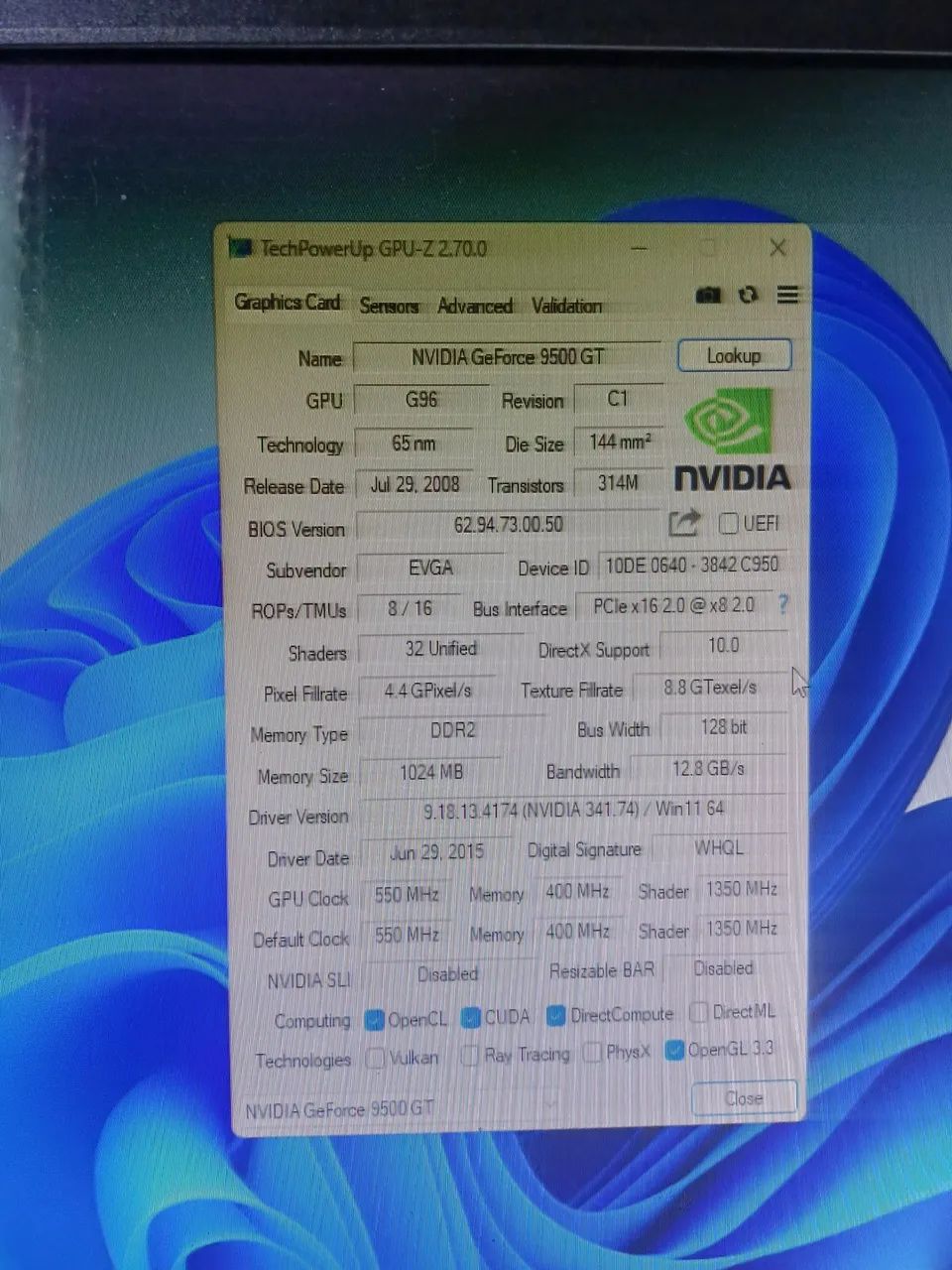Image resolution: width=952 pixels, height=1270 pixels.
Task: Click the Transistors field 314M
Action: click(618, 483)
